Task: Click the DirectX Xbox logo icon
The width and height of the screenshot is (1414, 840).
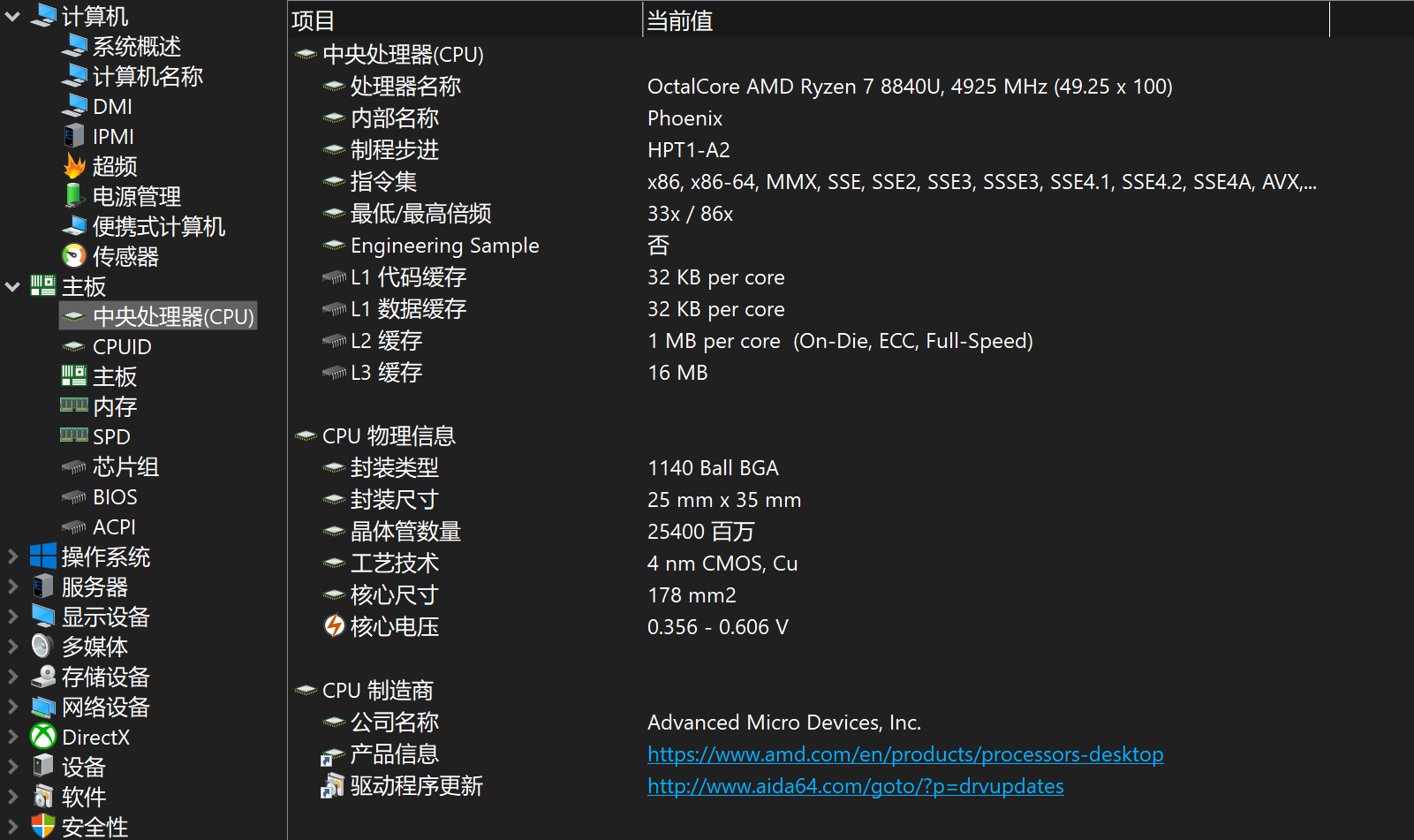Action: point(43,737)
